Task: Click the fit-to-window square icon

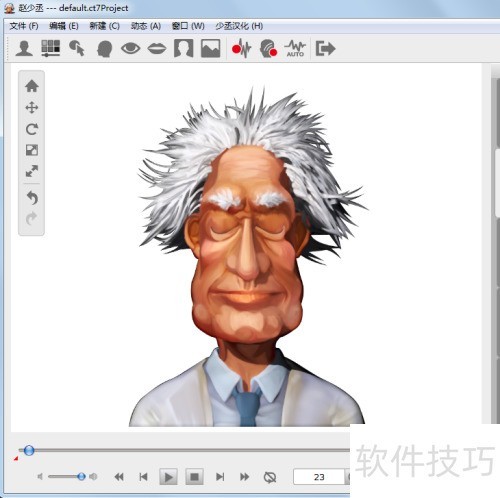Action: point(32,150)
